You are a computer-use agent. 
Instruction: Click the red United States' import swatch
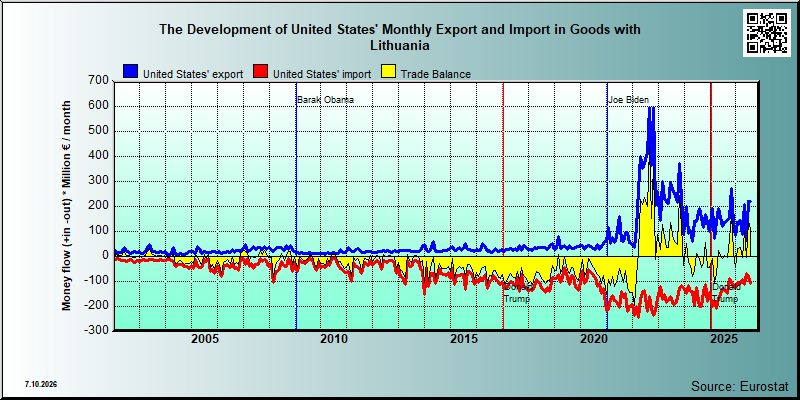[x=261, y=72]
